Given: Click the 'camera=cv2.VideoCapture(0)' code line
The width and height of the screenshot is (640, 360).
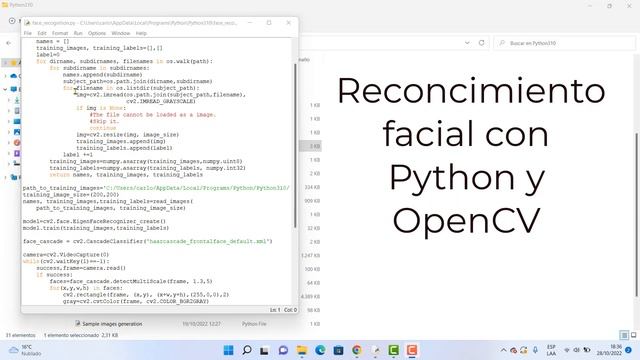Looking at the screenshot, I should pos(66,255).
